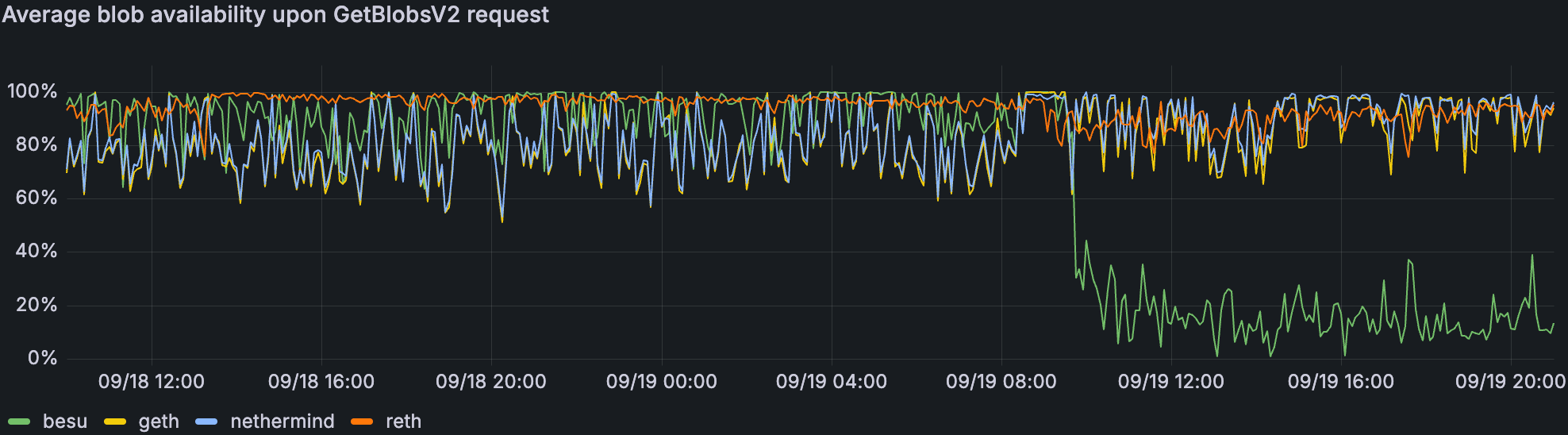Click the 09/19 08:00 x-axis label

click(1001, 382)
